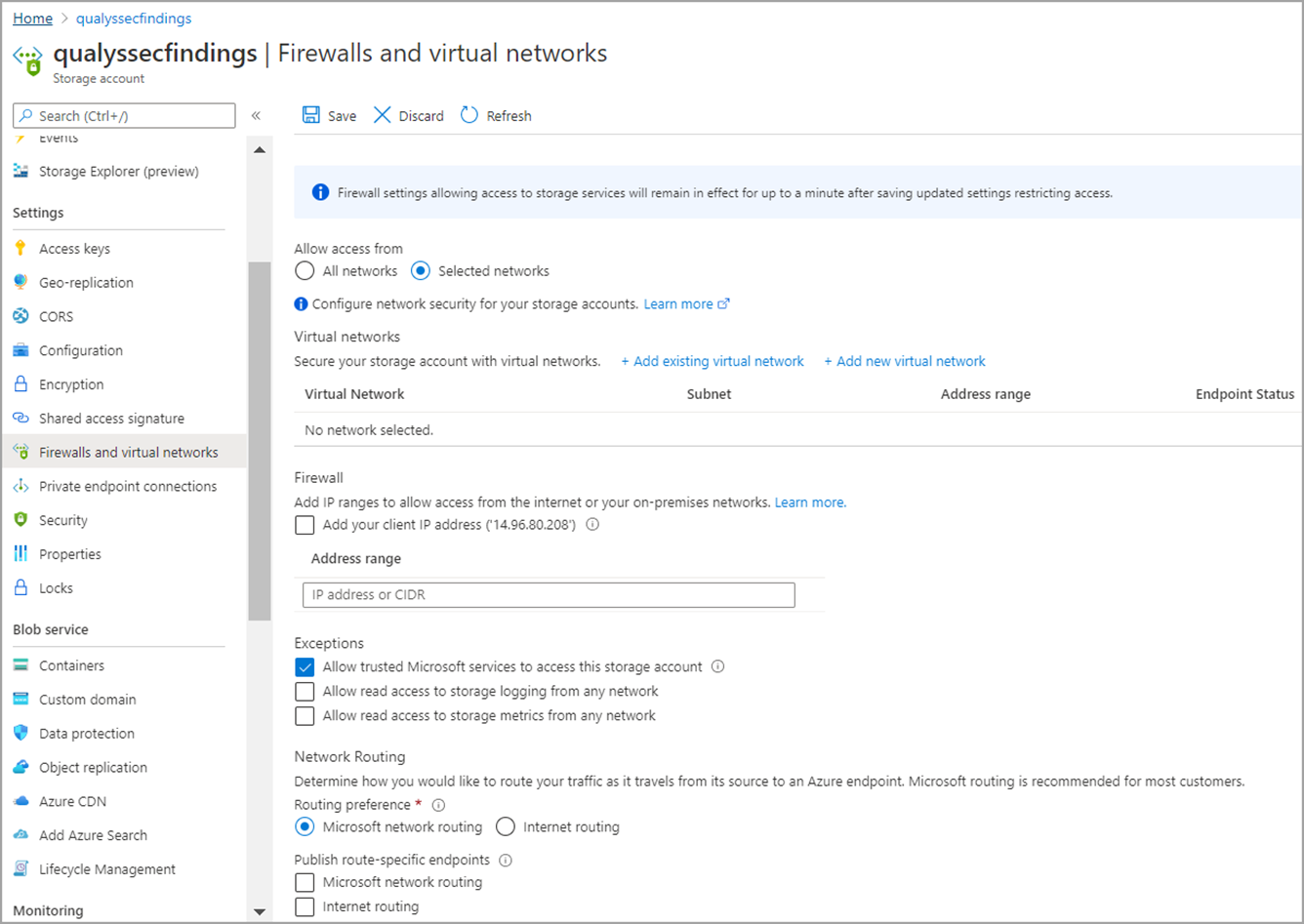The width and height of the screenshot is (1304, 924).
Task: Click info icon beside trusted Microsoft services
Action: coord(718,666)
